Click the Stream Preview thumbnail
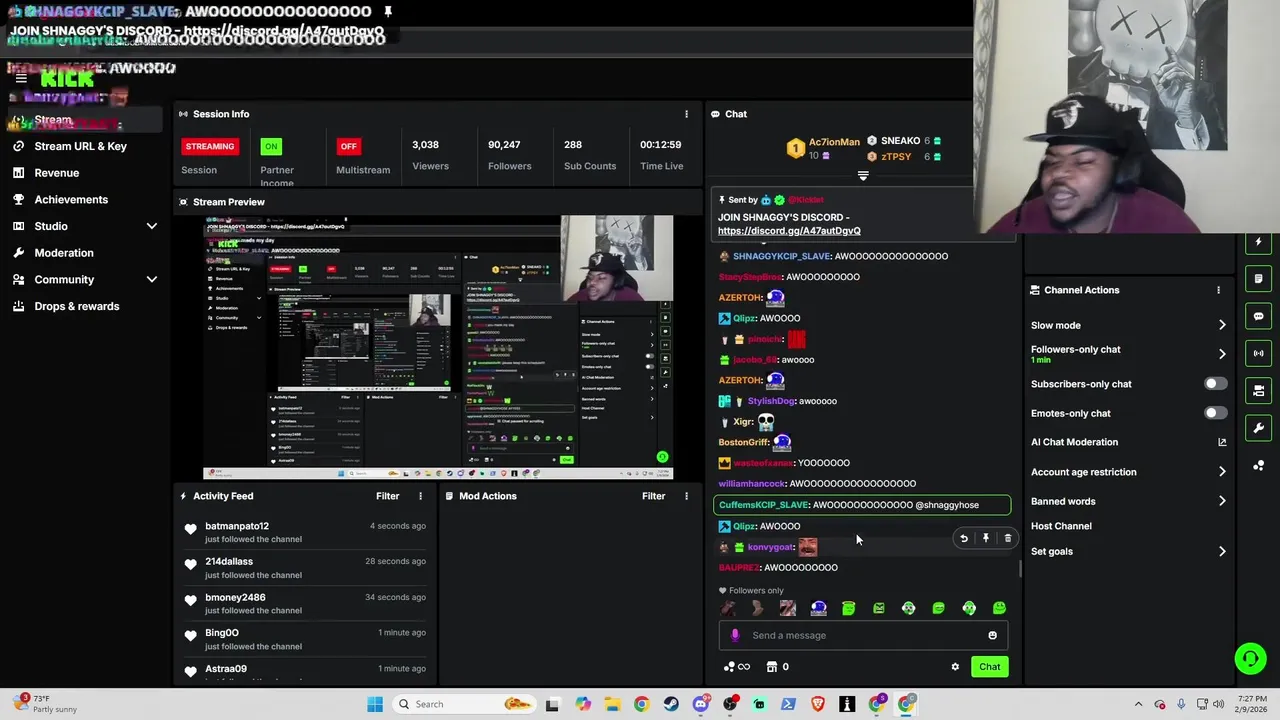1280x720 pixels. (438, 347)
